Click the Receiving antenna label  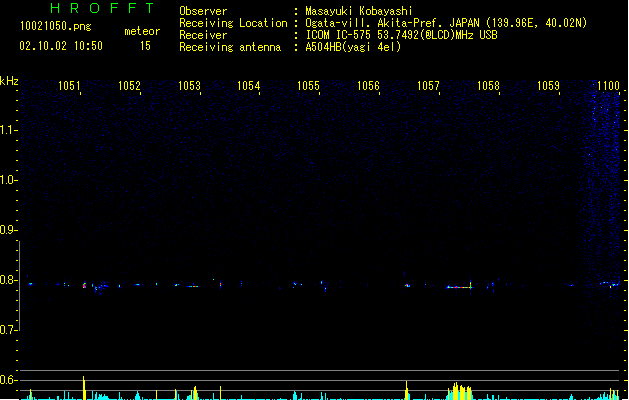tap(230, 47)
